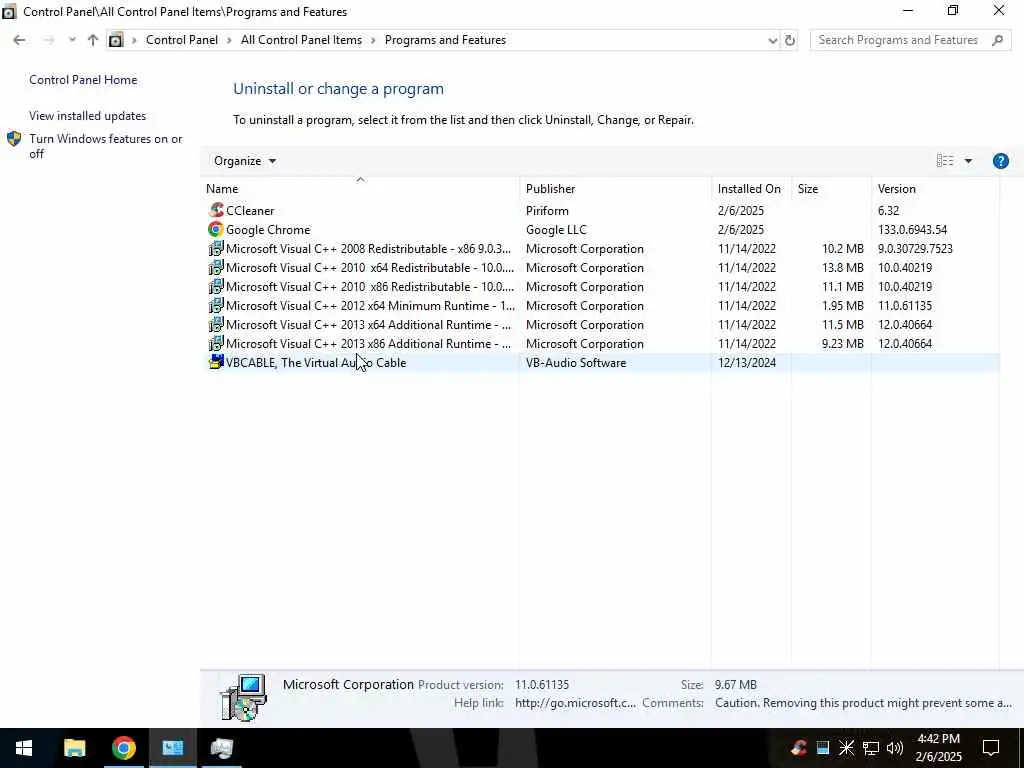The width and height of the screenshot is (1024, 768).
Task: Open the Organize dropdown menu
Action: click(x=245, y=161)
